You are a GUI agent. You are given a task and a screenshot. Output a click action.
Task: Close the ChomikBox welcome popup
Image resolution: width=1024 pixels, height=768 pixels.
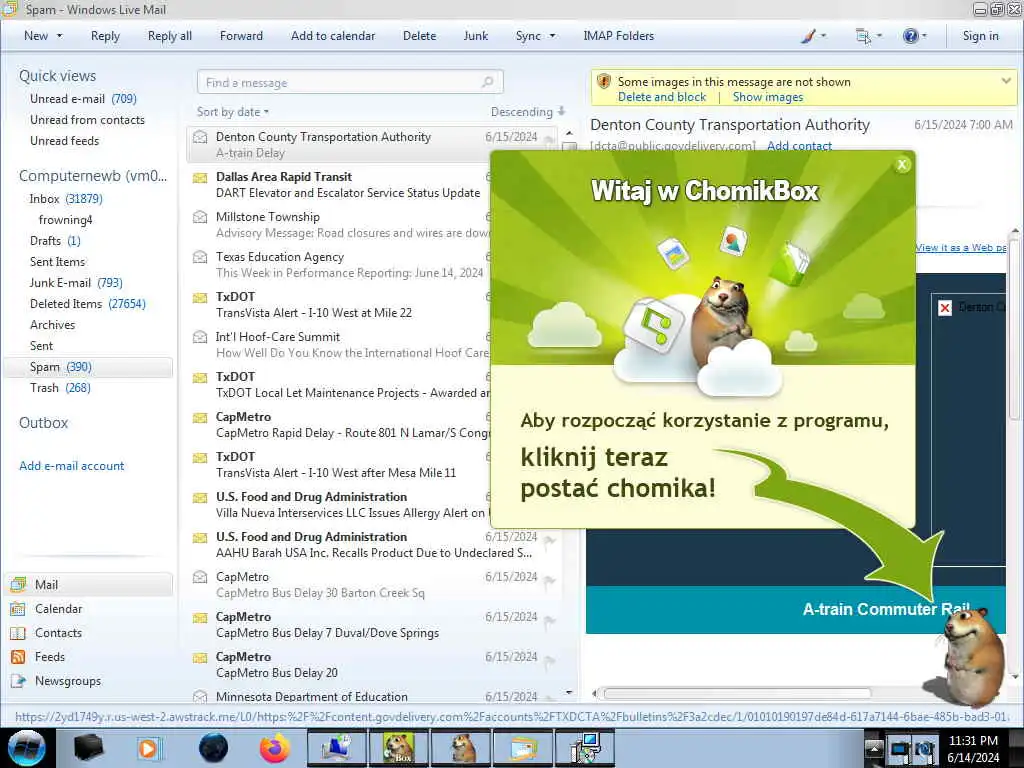pyautogui.click(x=902, y=165)
